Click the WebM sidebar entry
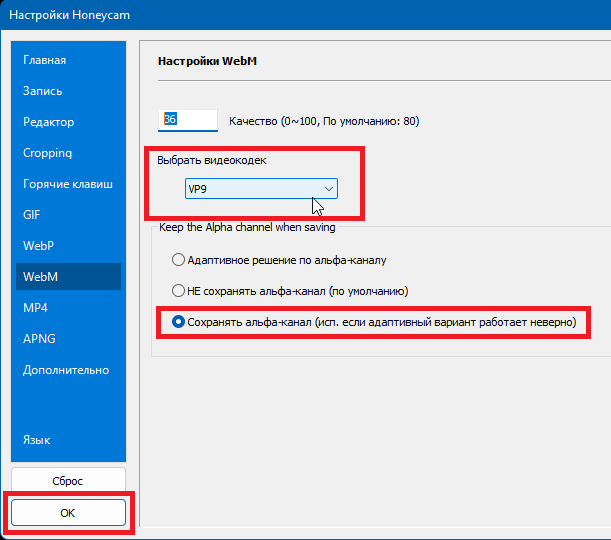 click(x=40, y=277)
